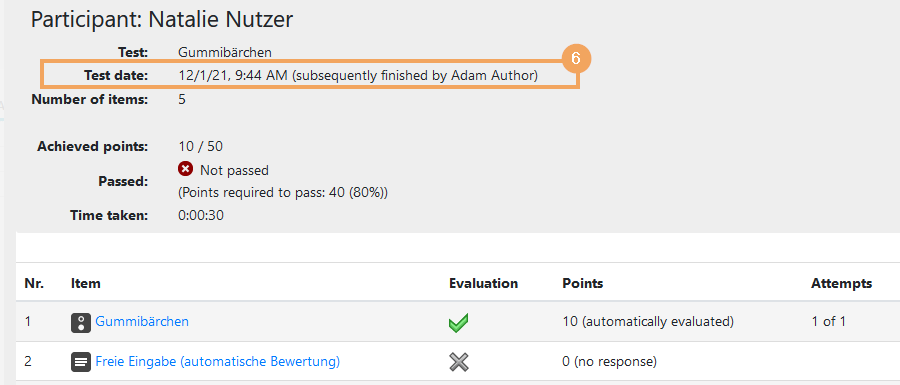900x385 pixels.
Task: Open Freie Eingabe (automatische Bewertung) link
Action: pos(218,361)
